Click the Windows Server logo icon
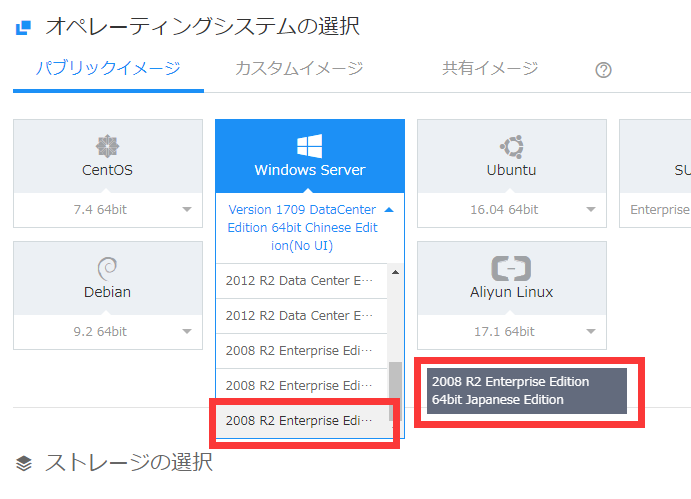The height and width of the screenshot is (499, 691). click(309, 146)
